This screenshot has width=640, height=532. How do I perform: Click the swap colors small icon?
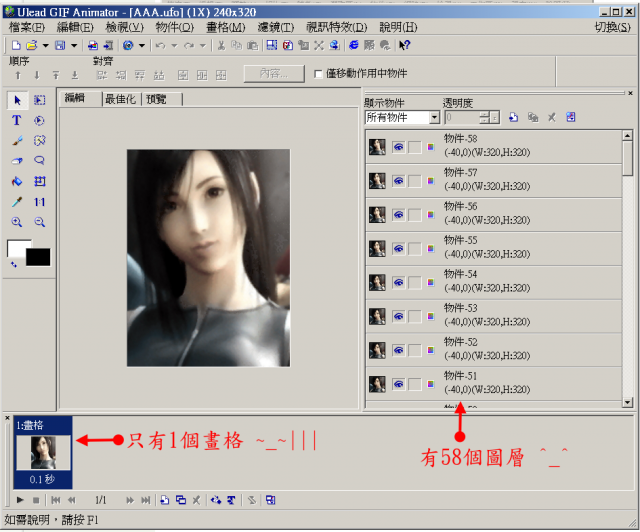[13, 265]
